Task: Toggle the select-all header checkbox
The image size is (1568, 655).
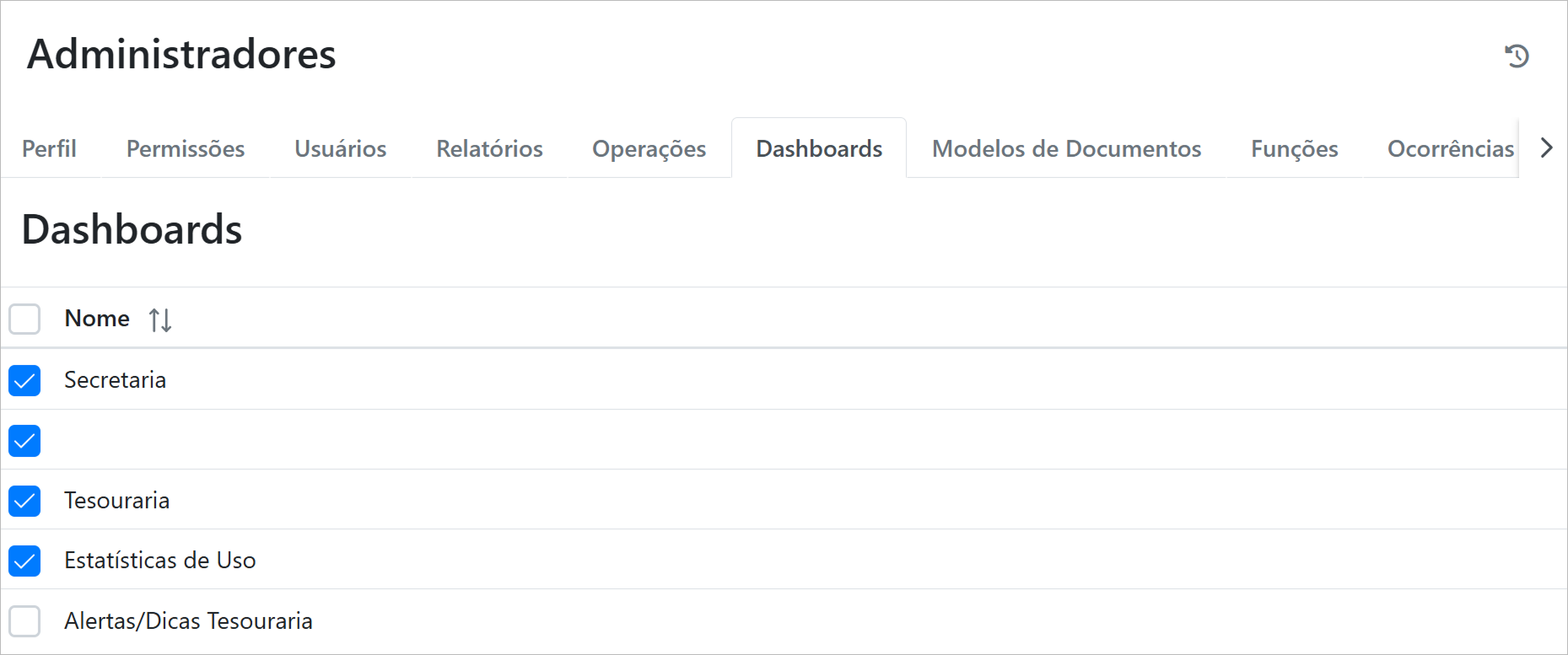Action: point(24,319)
